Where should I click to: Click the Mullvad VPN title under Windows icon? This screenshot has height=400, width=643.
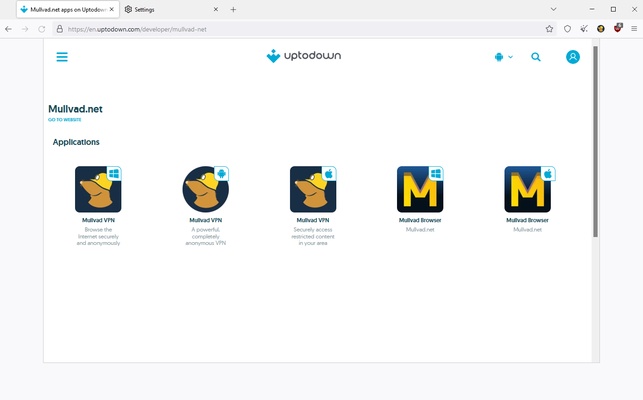point(98,220)
